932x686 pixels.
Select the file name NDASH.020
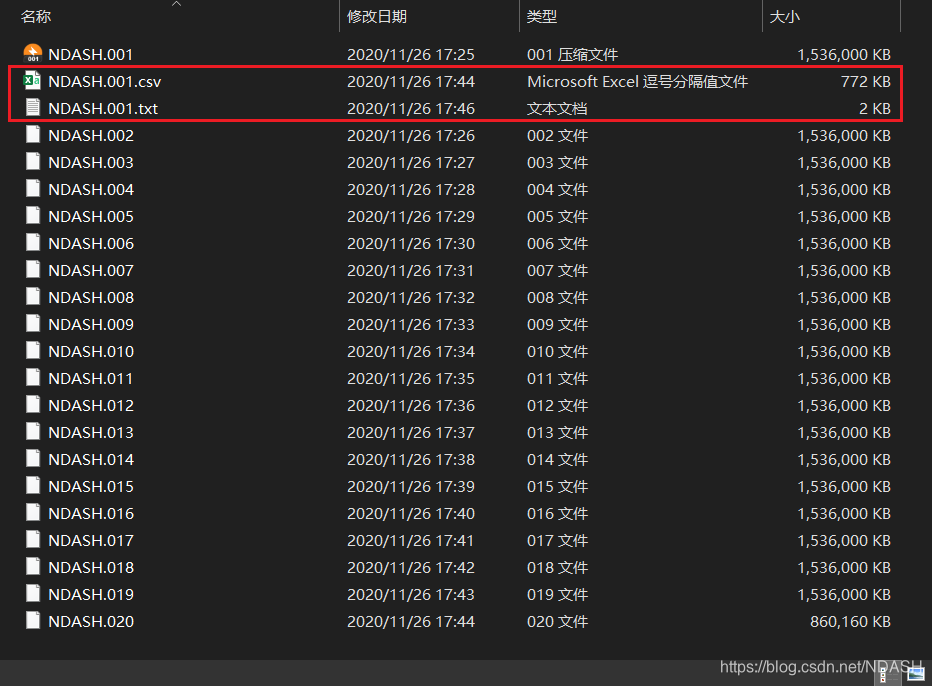(91, 621)
